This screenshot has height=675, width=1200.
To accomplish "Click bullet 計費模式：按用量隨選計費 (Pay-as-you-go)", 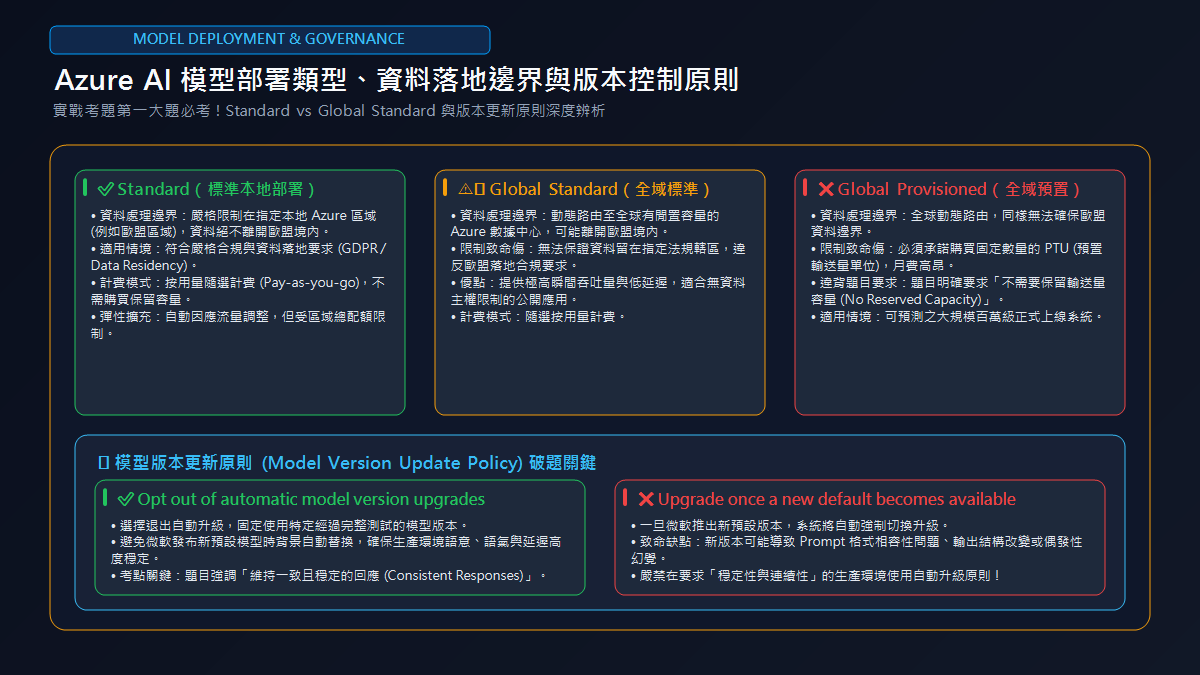I will 238,290.
